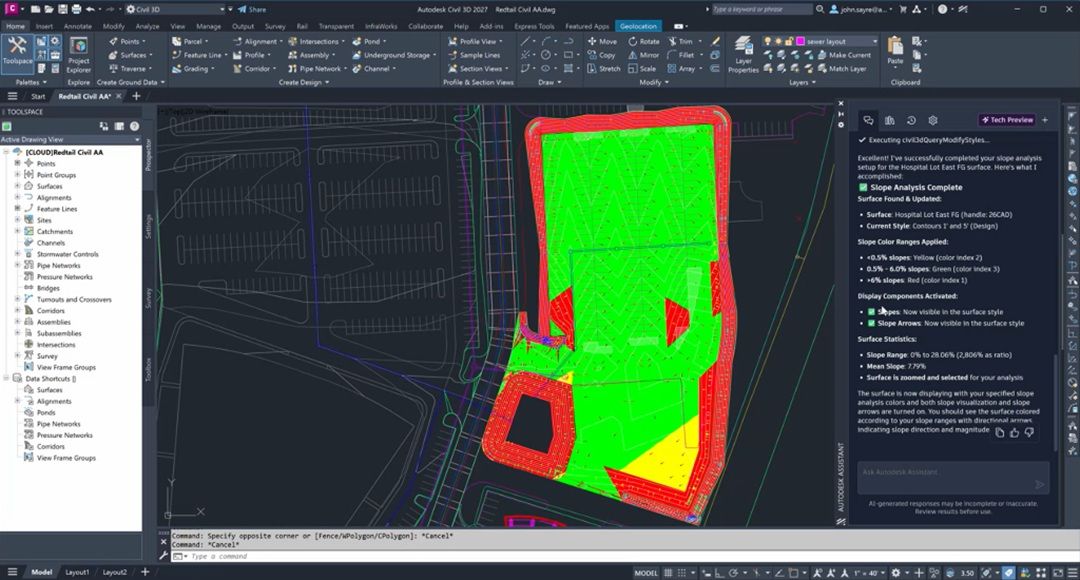Select the Copy tool
1080x580 pixels.
coord(601,55)
